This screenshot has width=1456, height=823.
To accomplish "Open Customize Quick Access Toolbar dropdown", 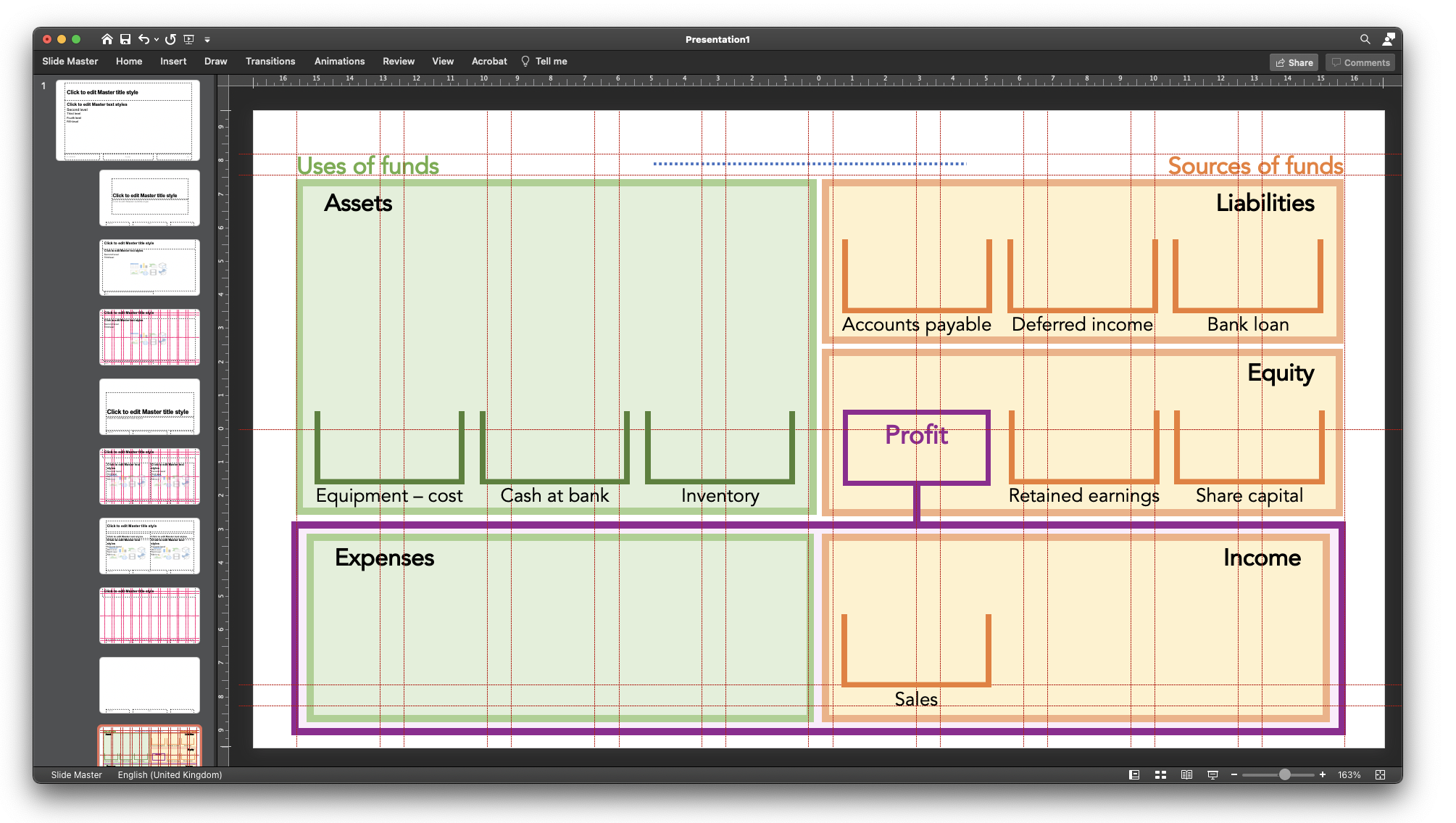I will (207, 40).
